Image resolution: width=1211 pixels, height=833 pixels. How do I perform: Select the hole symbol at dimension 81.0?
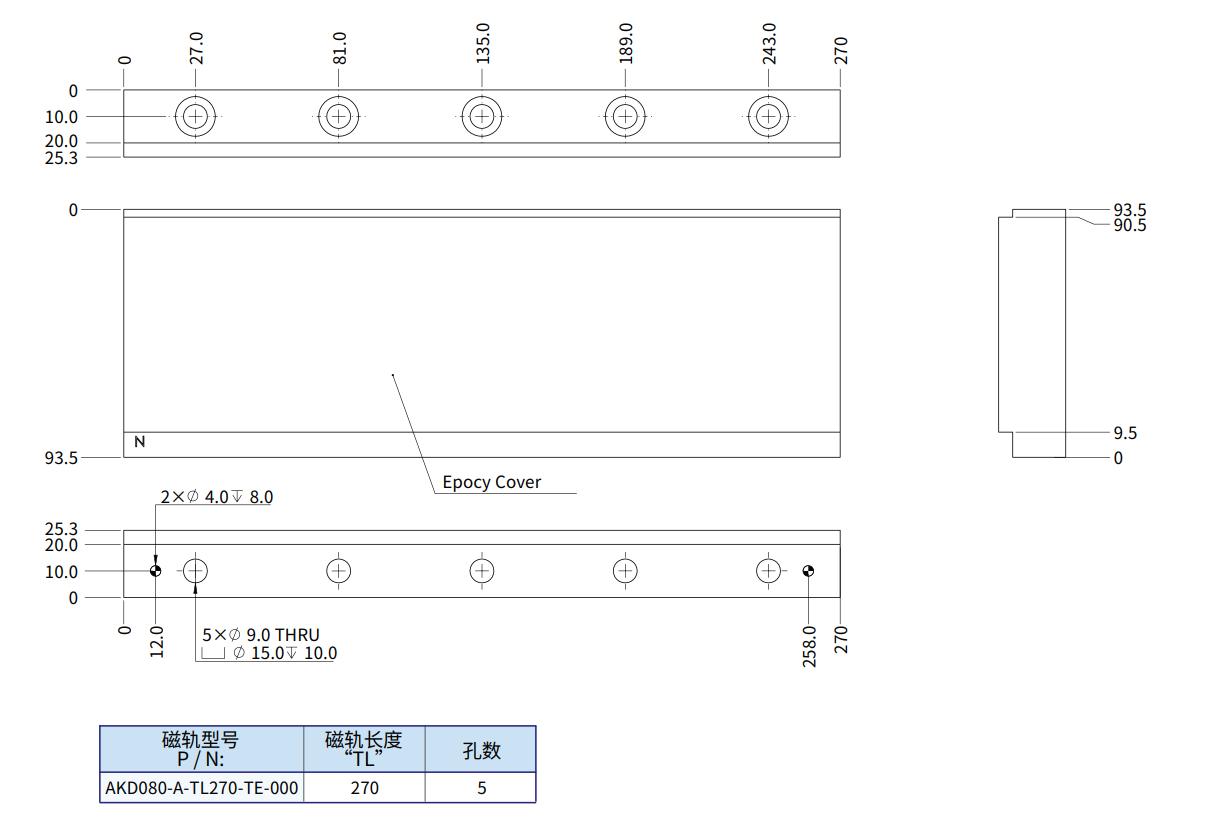click(338, 116)
